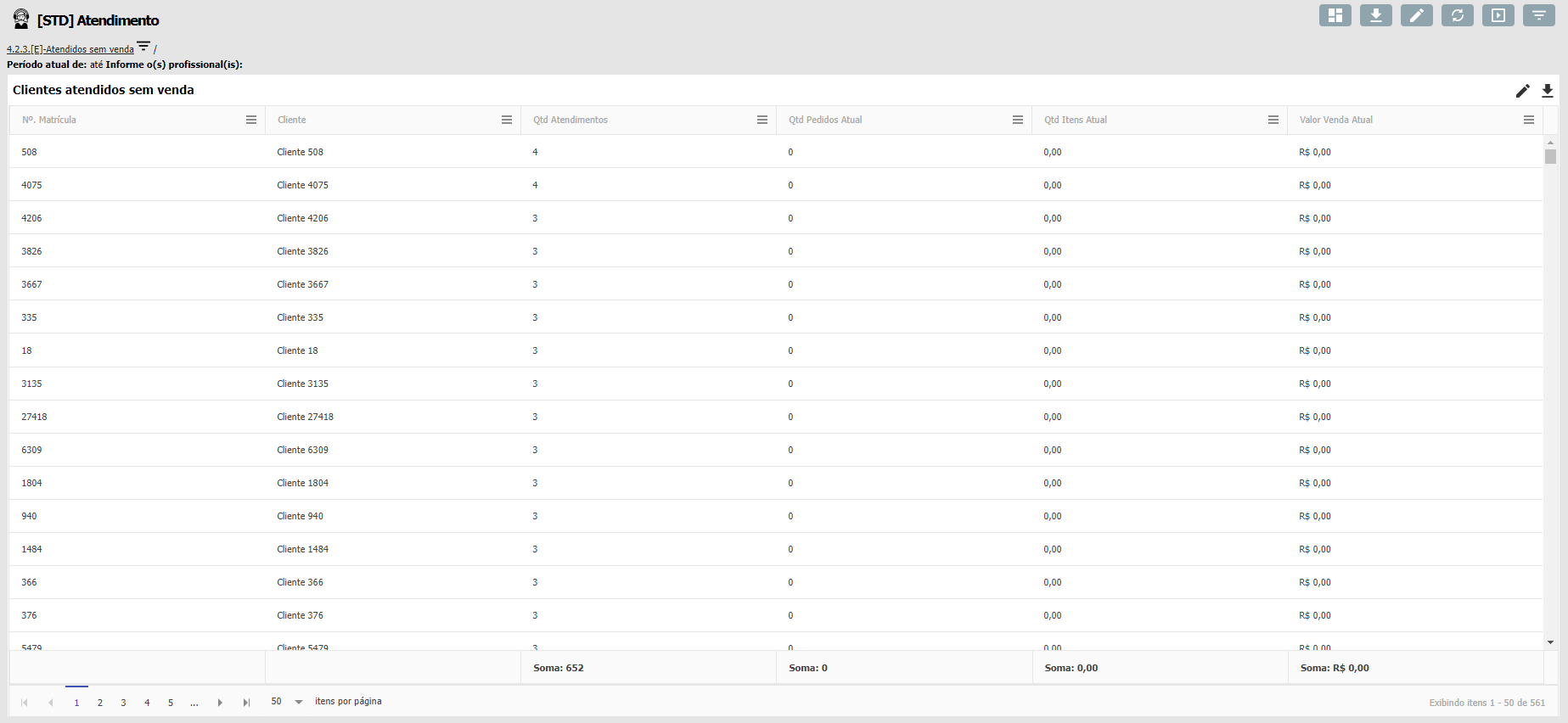Open the filter icon beside the breadcrumb
Viewport: 1568px width, 723px height.
point(143,47)
